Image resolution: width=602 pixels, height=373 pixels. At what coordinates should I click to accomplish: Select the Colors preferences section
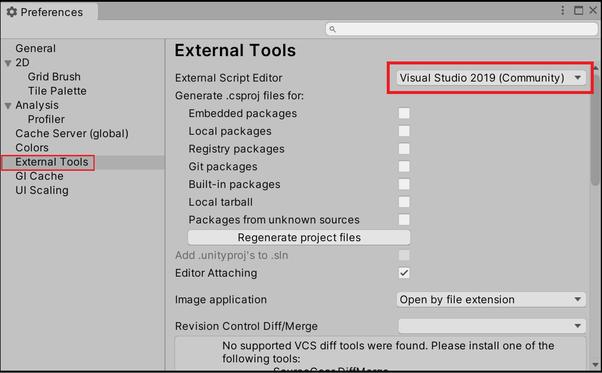point(32,148)
